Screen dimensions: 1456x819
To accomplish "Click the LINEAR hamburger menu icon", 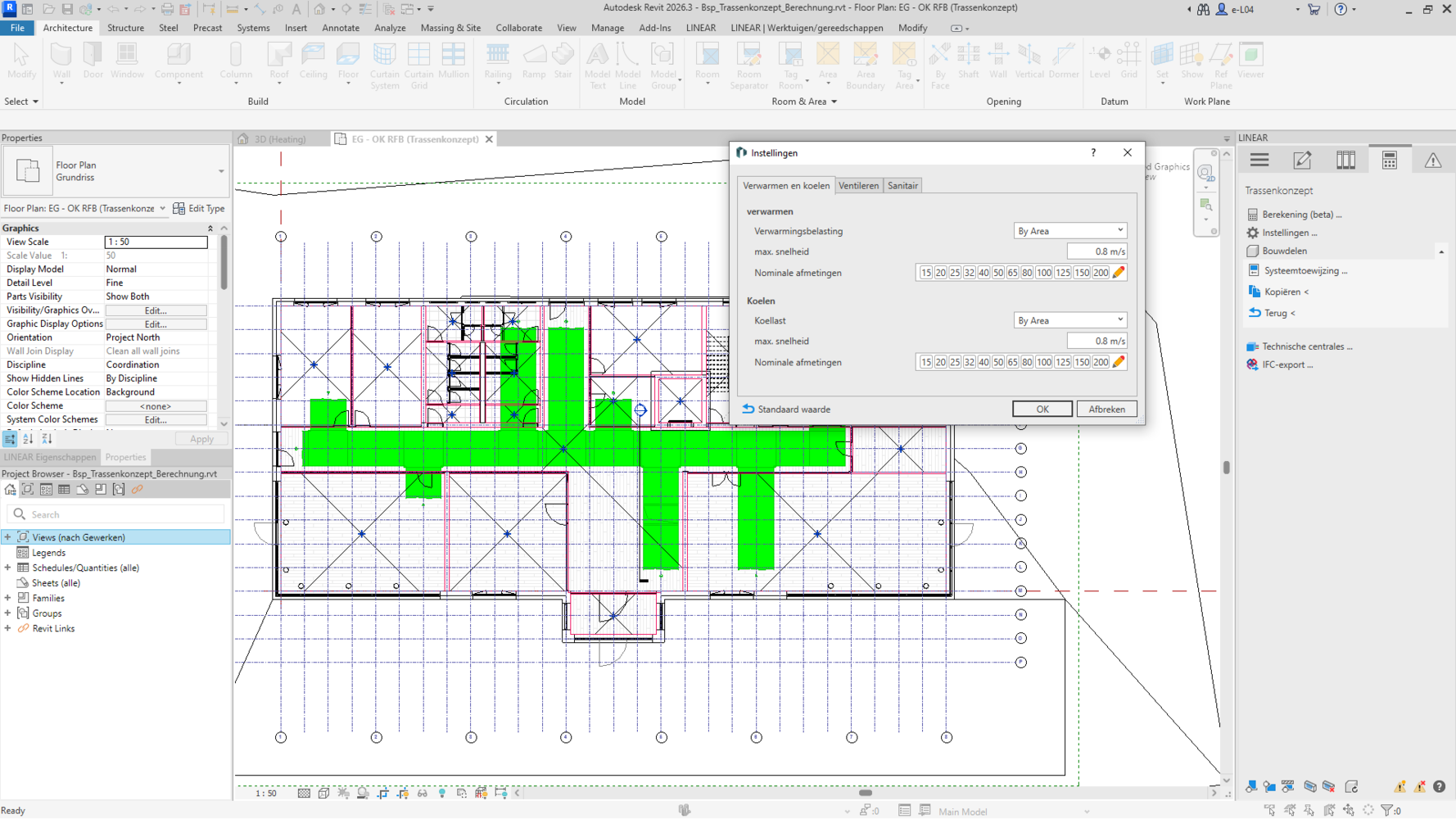I will point(1259,161).
